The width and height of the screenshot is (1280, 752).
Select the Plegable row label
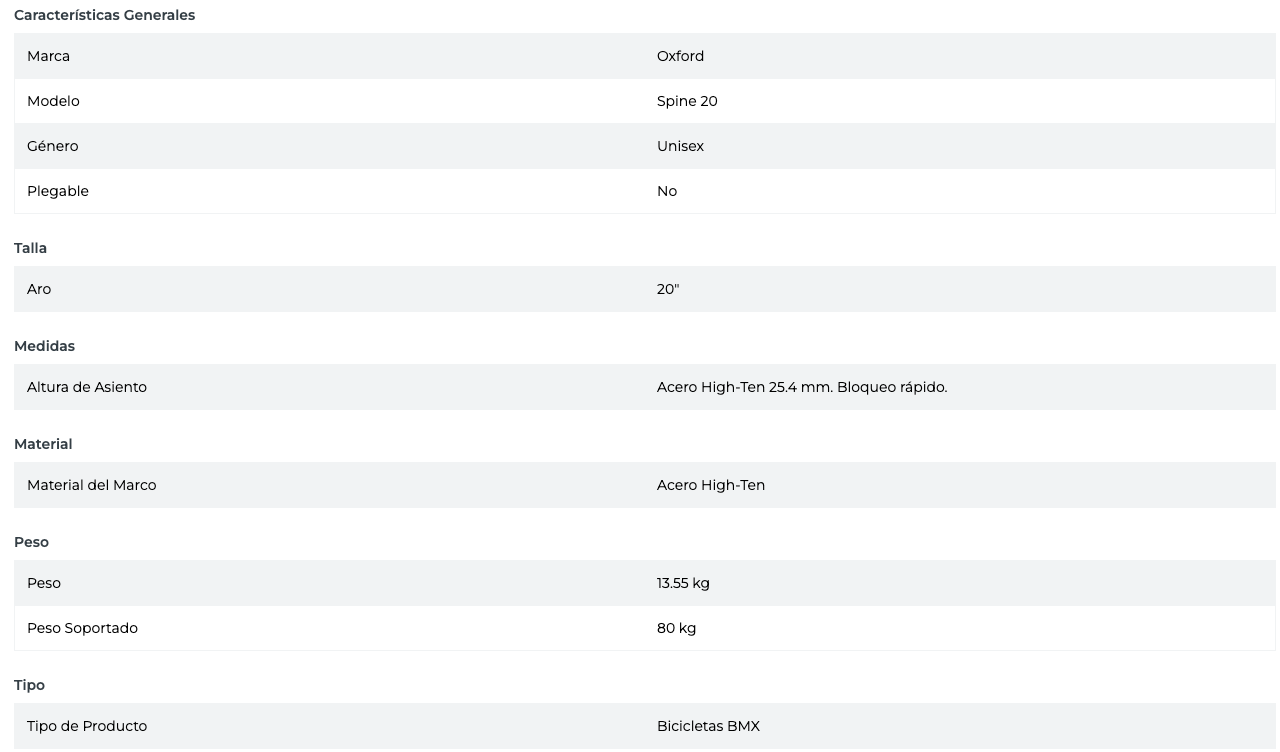click(x=58, y=191)
